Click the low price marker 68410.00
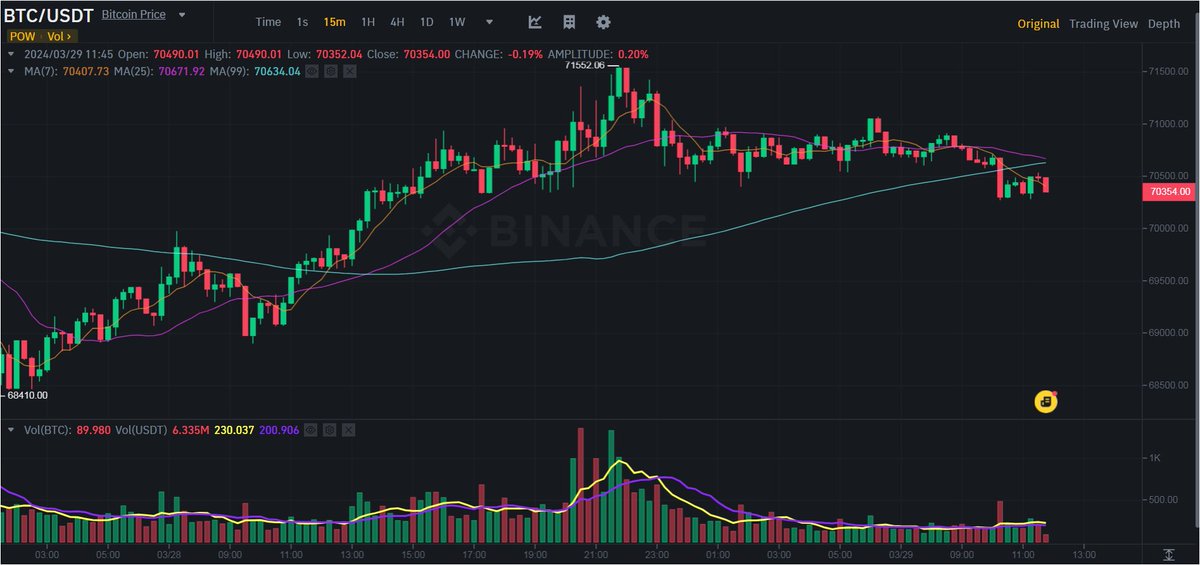The height and width of the screenshot is (565, 1200). point(29,396)
